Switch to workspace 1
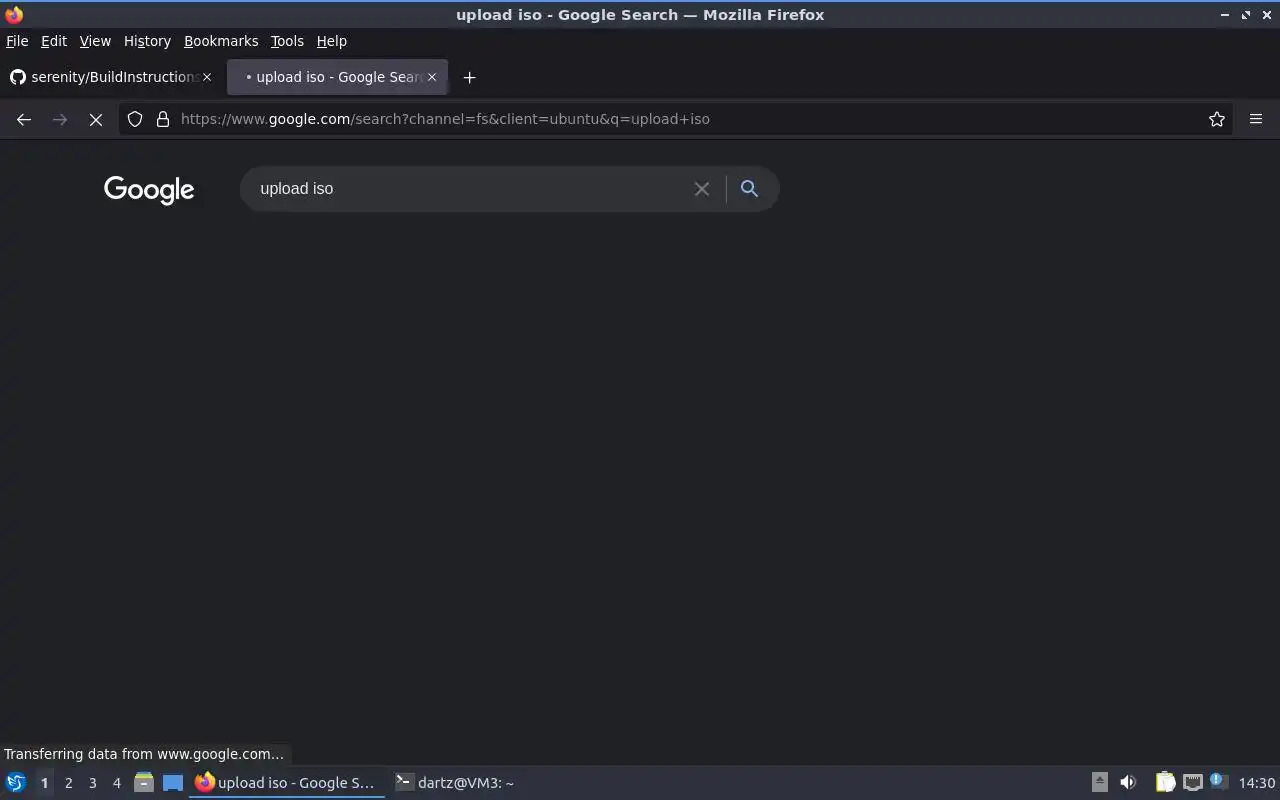 [x=44, y=783]
